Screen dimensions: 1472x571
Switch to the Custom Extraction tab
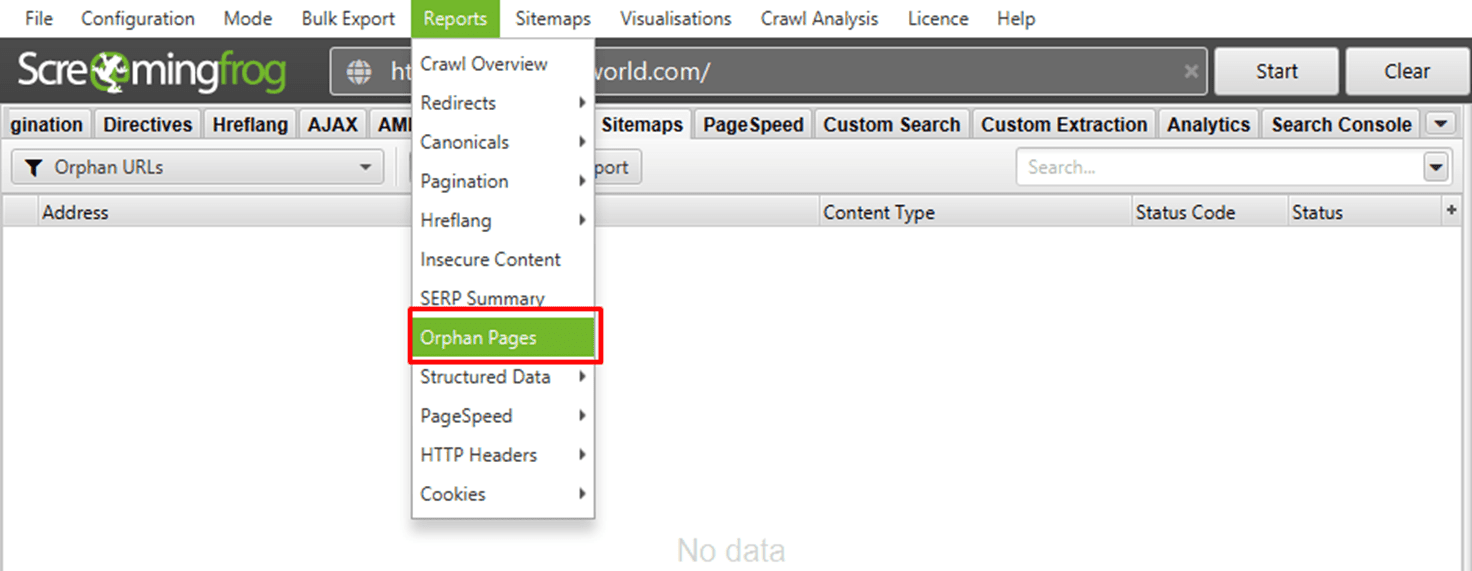click(x=1064, y=125)
